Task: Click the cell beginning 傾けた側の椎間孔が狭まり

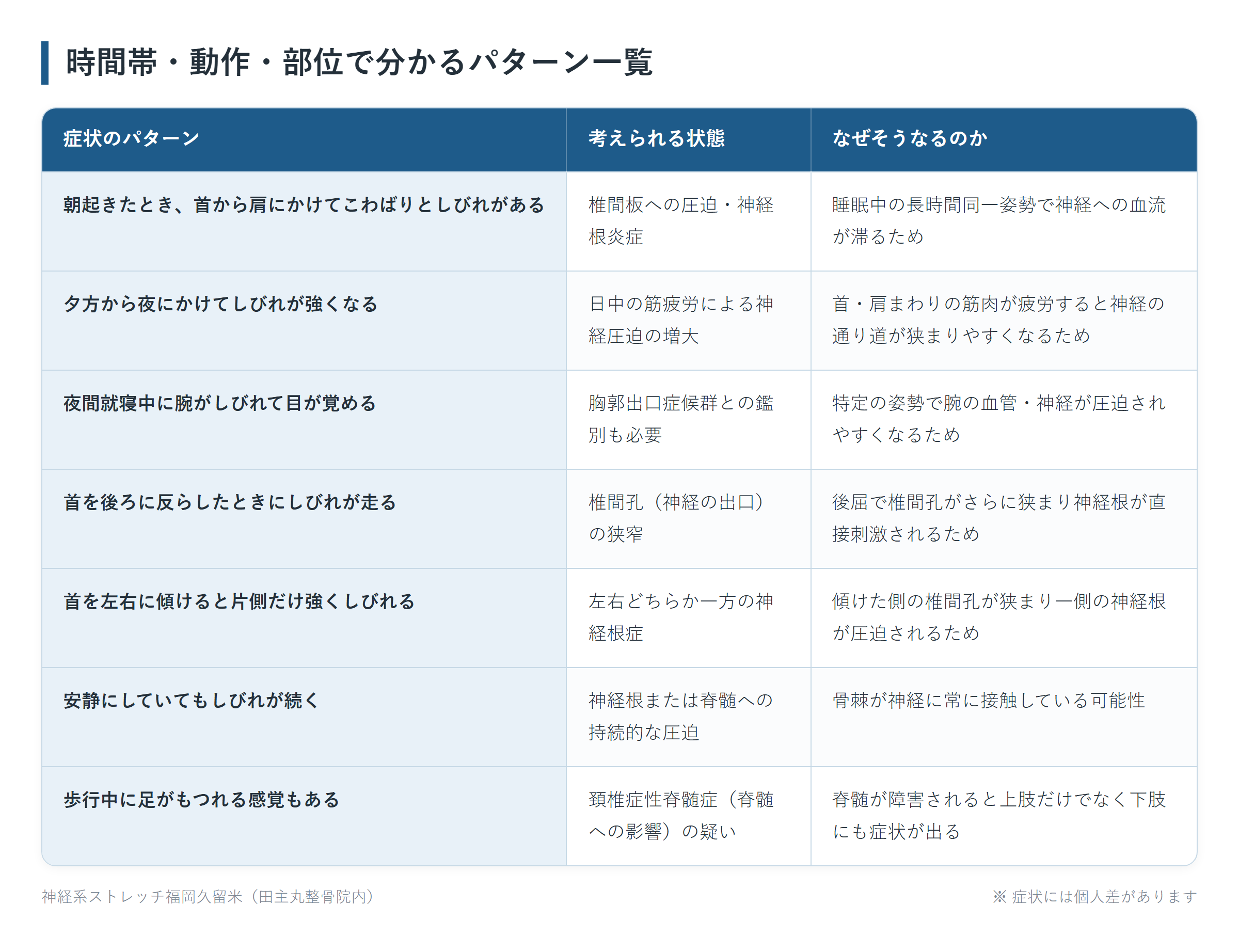Action: tap(1003, 617)
